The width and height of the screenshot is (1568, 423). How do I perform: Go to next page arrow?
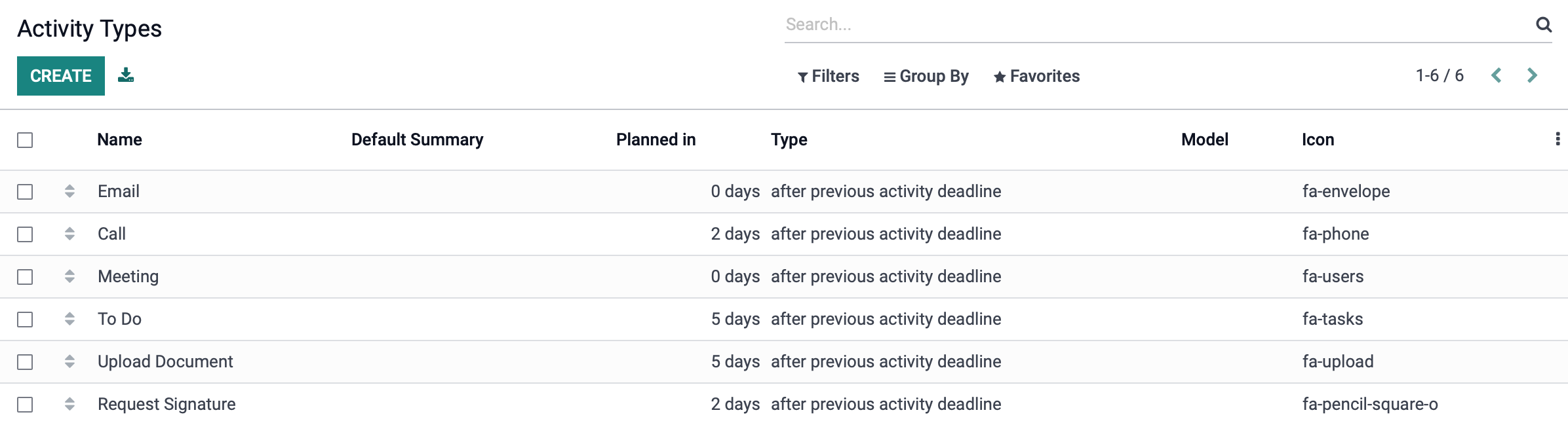click(1532, 75)
